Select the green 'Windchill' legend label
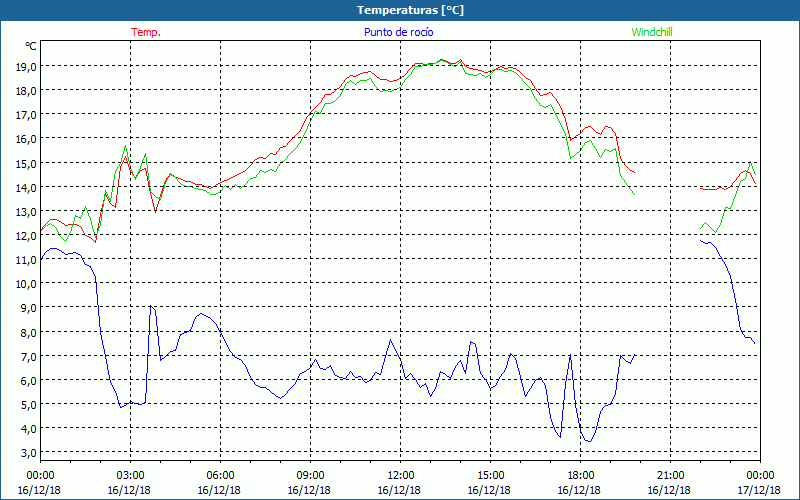This screenshot has width=800, height=500. [652, 32]
